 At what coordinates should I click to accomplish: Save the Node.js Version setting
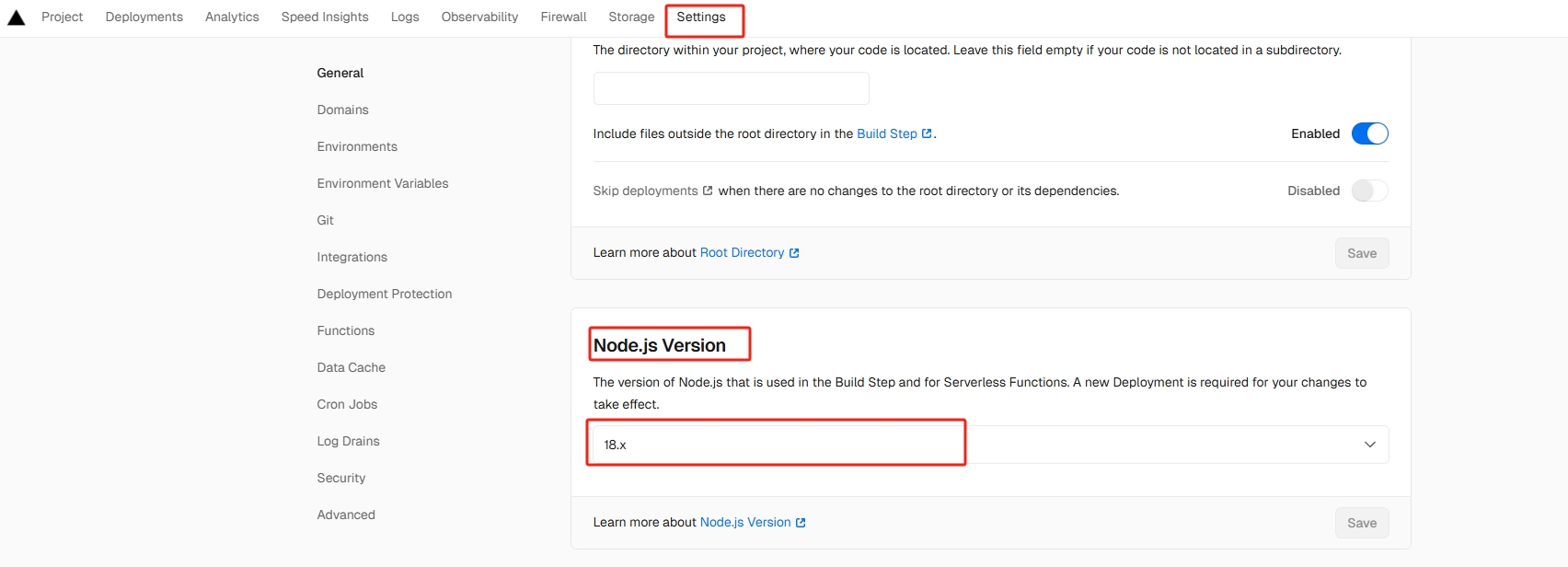[x=1361, y=523]
